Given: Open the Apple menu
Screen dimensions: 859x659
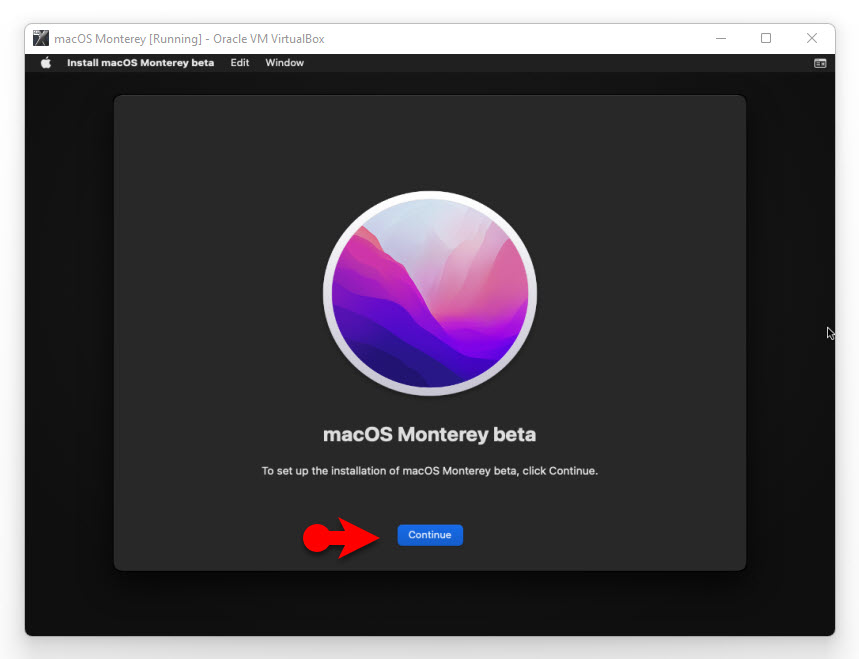Looking at the screenshot, I should (x=46, y=63).
